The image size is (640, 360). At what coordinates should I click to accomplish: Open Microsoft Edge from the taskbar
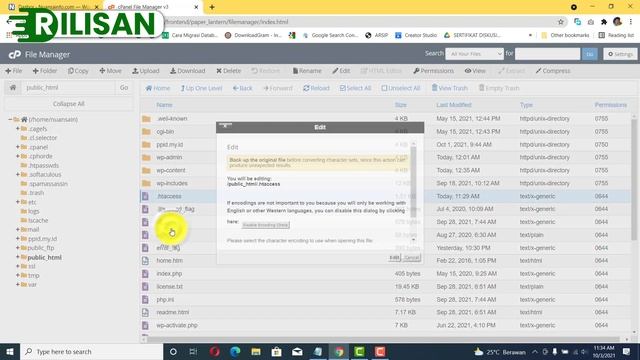coord(235,351)
